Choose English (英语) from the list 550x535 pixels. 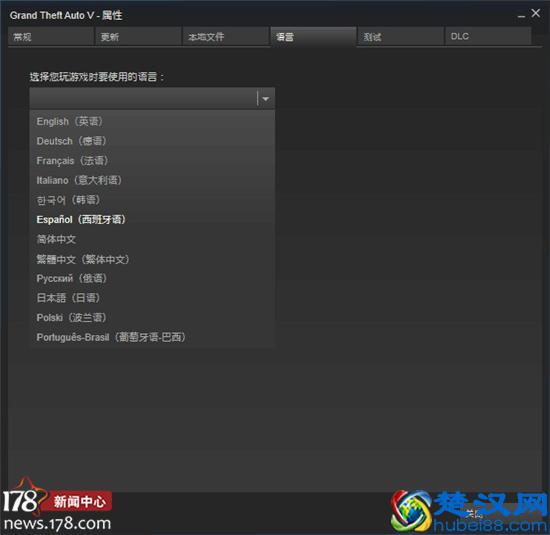pos(152,121)
